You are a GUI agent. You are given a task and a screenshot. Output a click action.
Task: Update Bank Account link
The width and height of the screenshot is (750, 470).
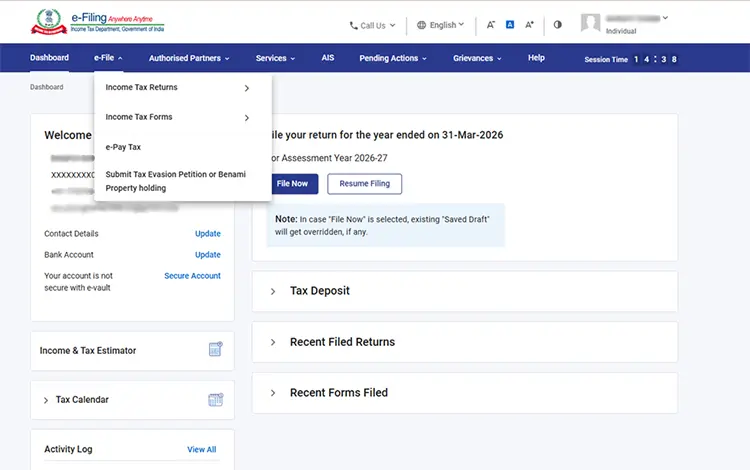pyautogui.click(x=208, y=255)
